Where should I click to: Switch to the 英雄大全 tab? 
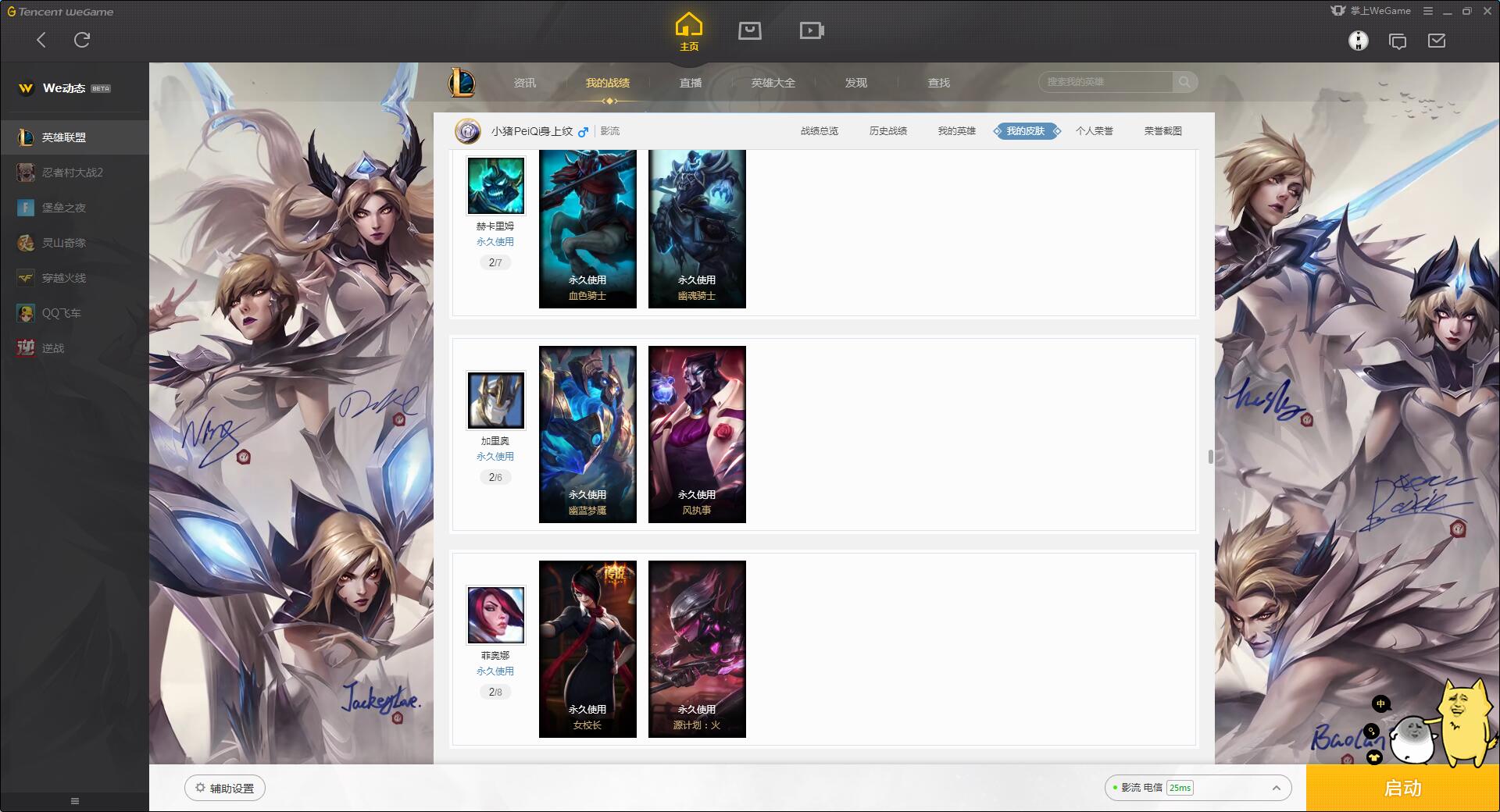[x=773, y=83]
